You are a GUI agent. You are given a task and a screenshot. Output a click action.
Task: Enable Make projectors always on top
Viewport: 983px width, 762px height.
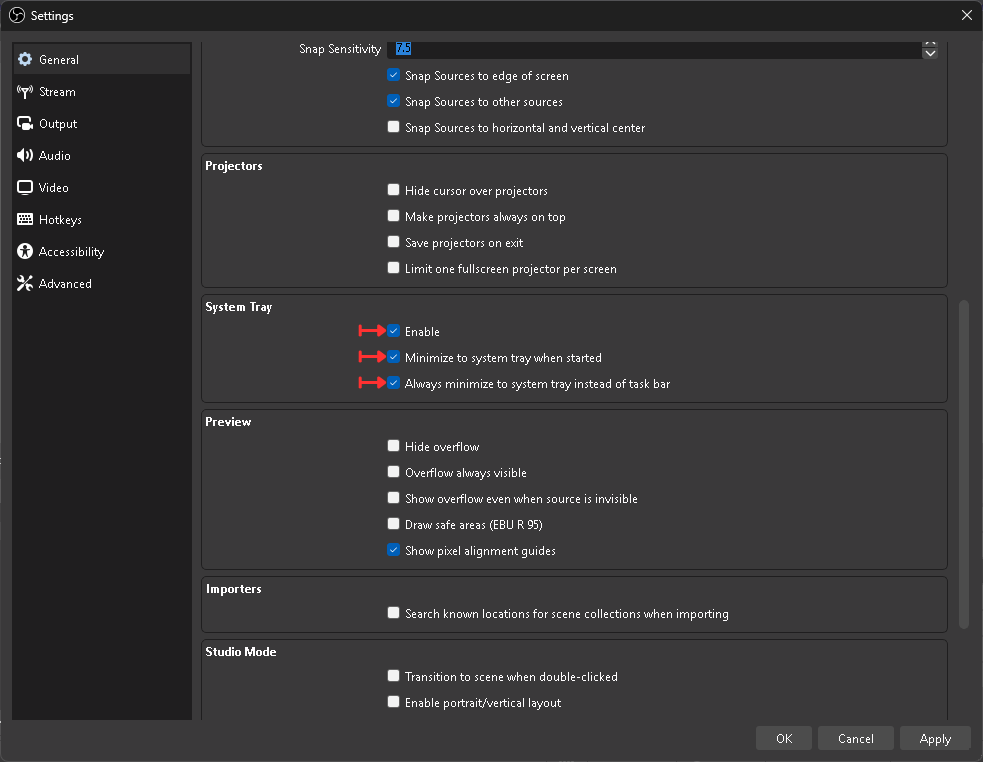(394, 216)
